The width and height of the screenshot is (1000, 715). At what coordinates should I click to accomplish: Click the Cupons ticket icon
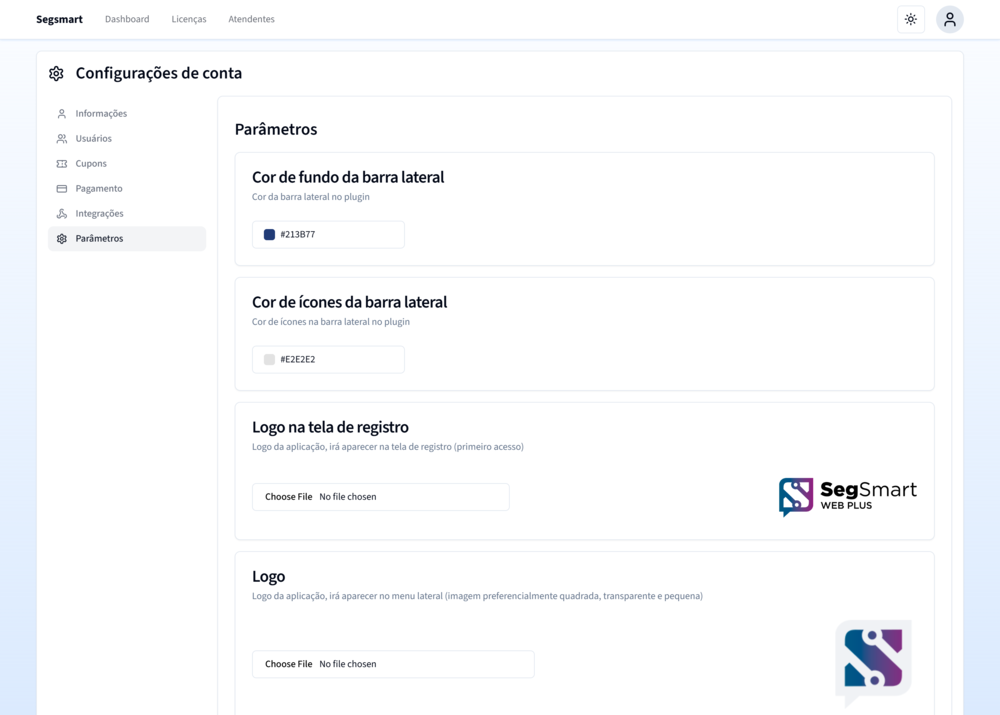point(62,164)
